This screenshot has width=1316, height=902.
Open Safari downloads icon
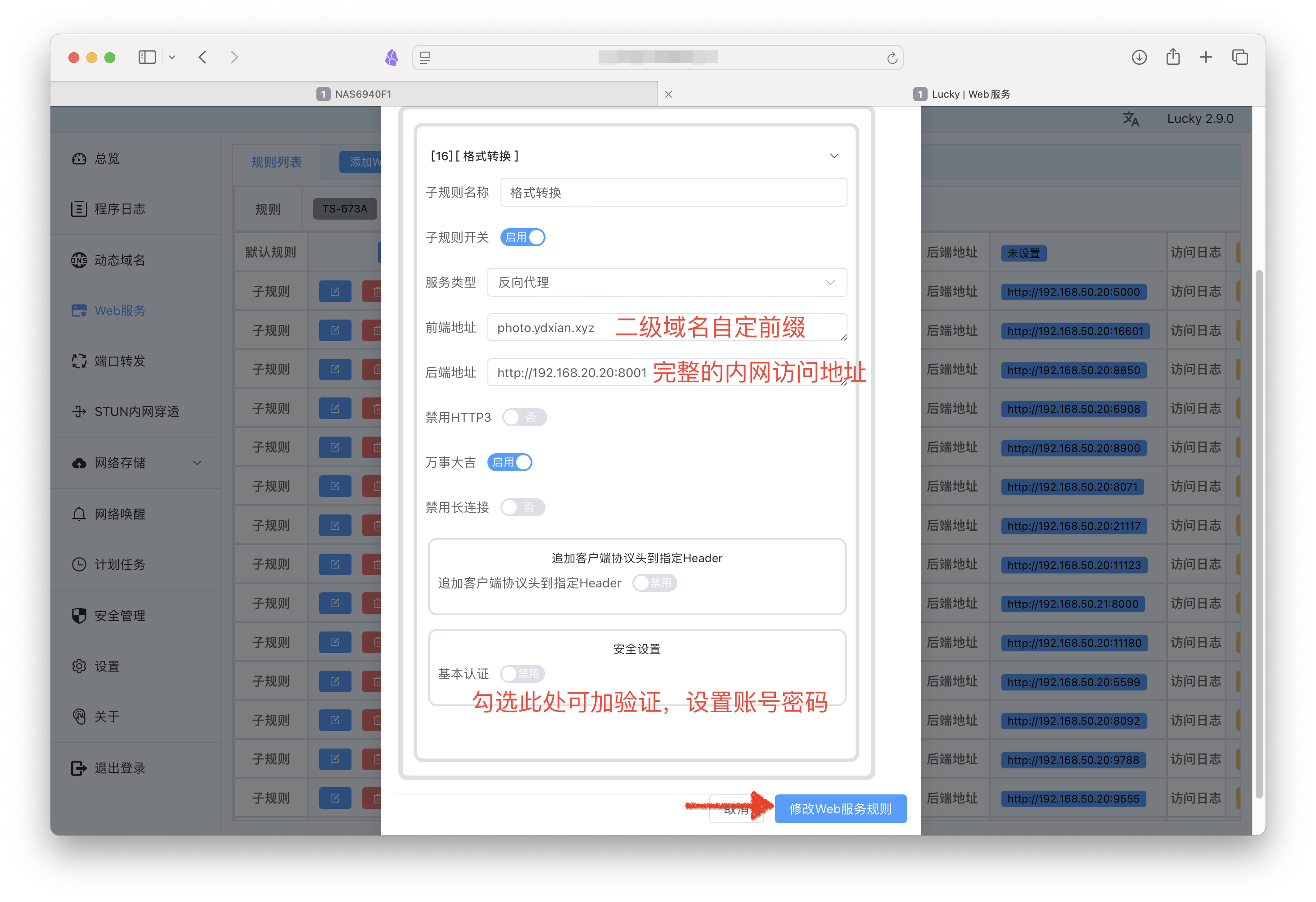pos(1139,57)
